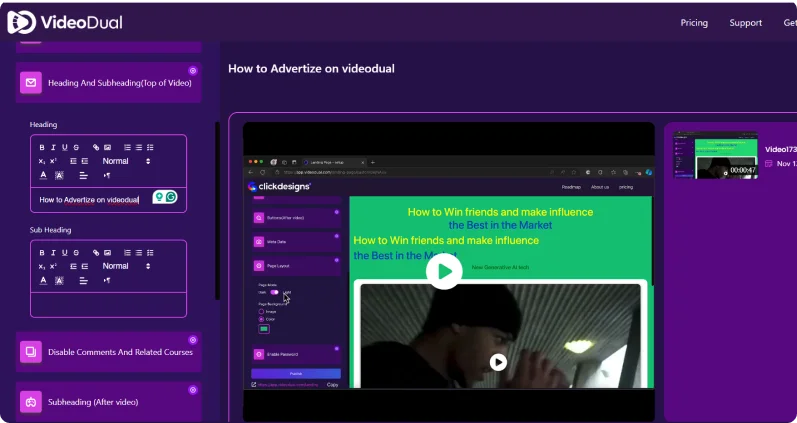Open the Normal style dropdown in Sub Heading toolbar
The image size is (797, 423).
coord(125,266)
